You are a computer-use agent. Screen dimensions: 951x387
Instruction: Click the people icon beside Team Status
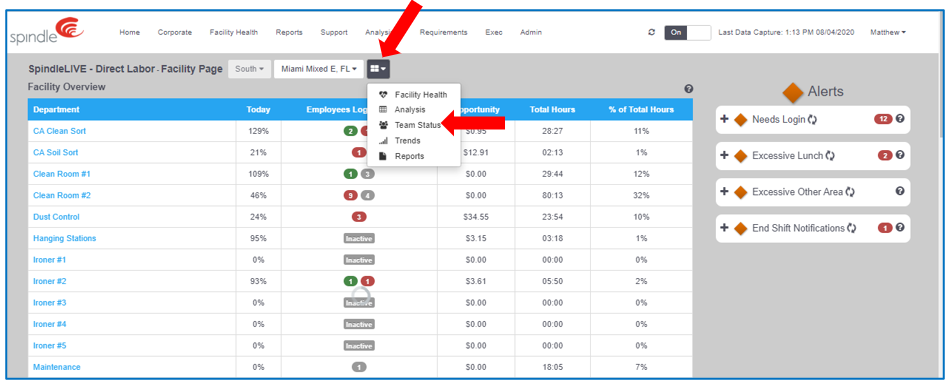tap(383, 125)
